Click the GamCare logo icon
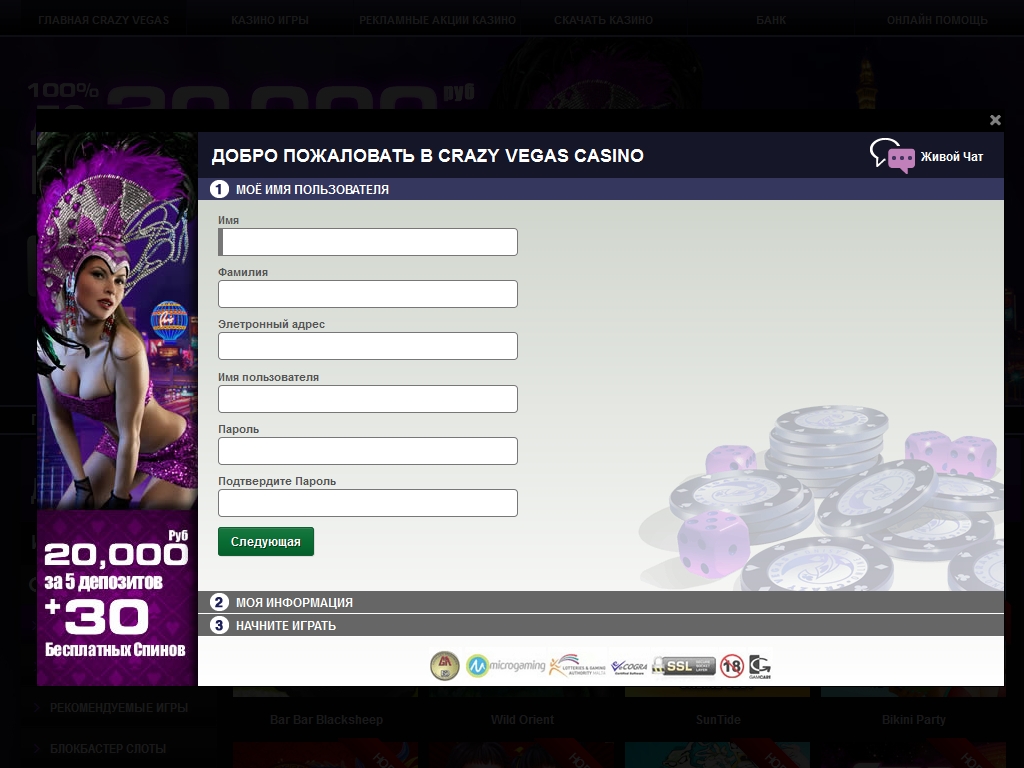This screenshot has width=1024, height=768. coord(760,667)
